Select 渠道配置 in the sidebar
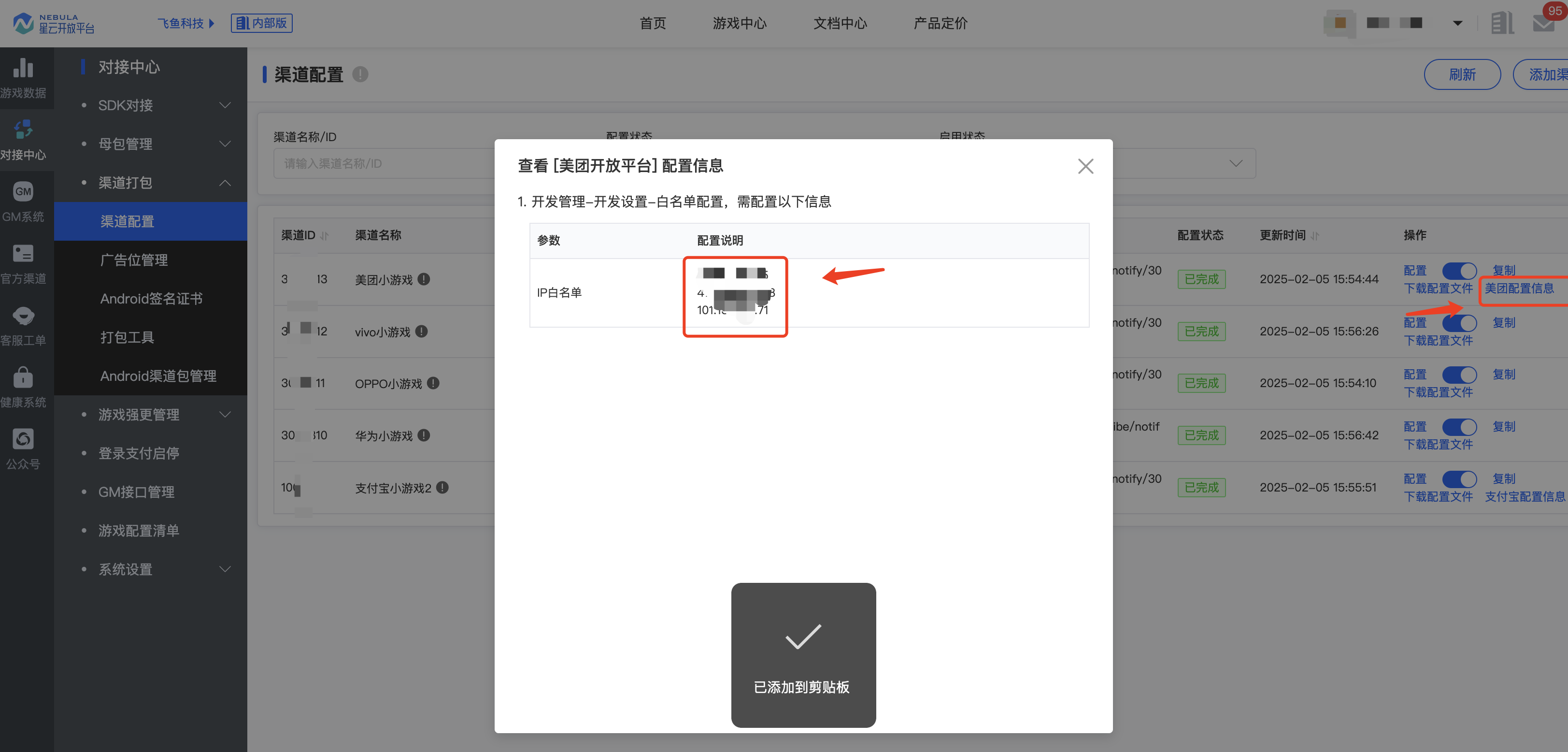1568x752 pixels. (x=150, y=222)
